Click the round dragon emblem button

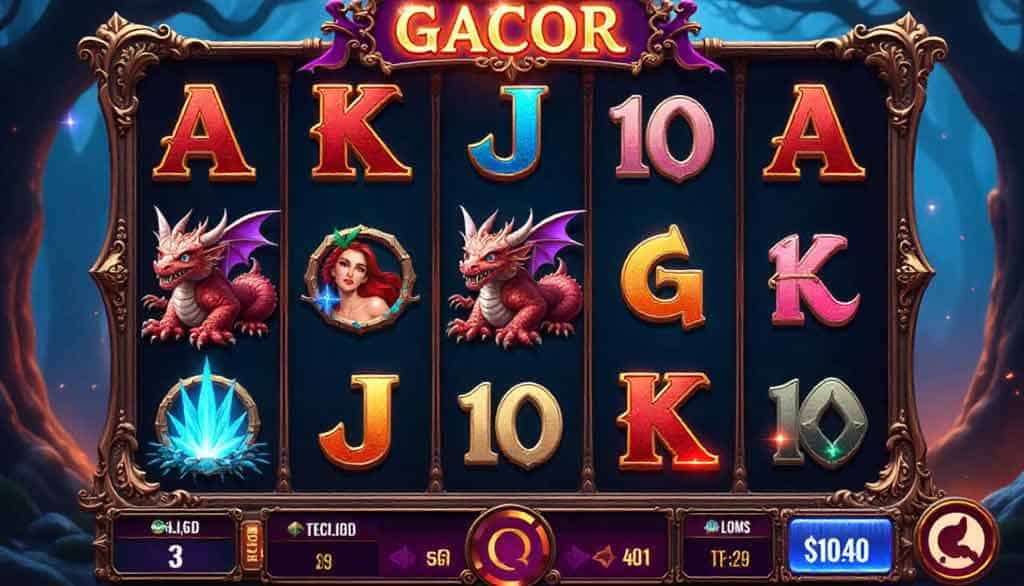coord(958,540)
